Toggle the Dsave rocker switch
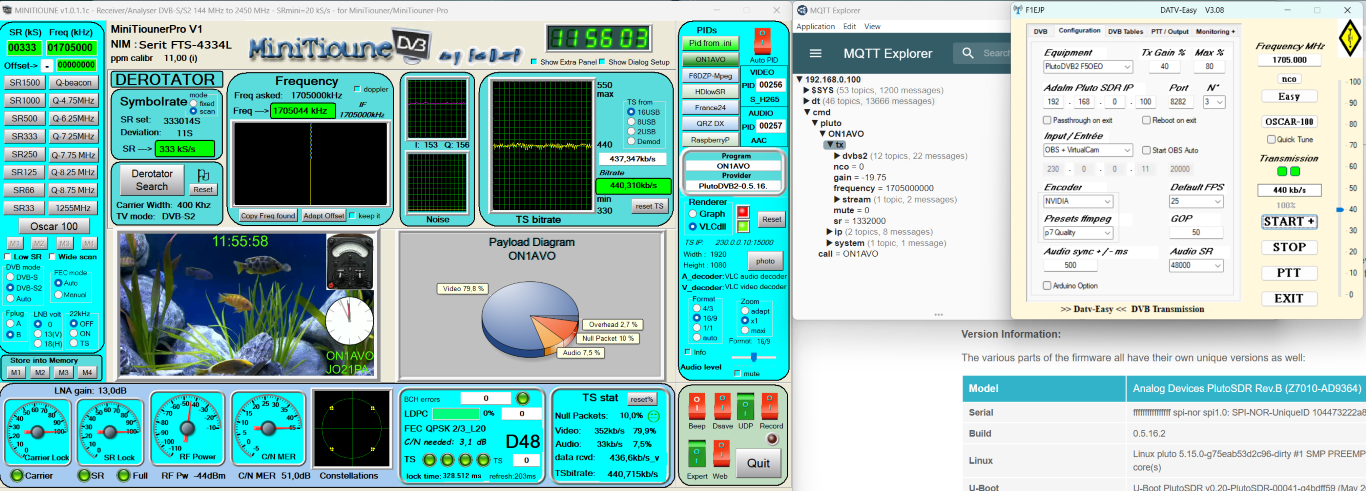This screenshot has width=1366, height=491. (721, 405)
